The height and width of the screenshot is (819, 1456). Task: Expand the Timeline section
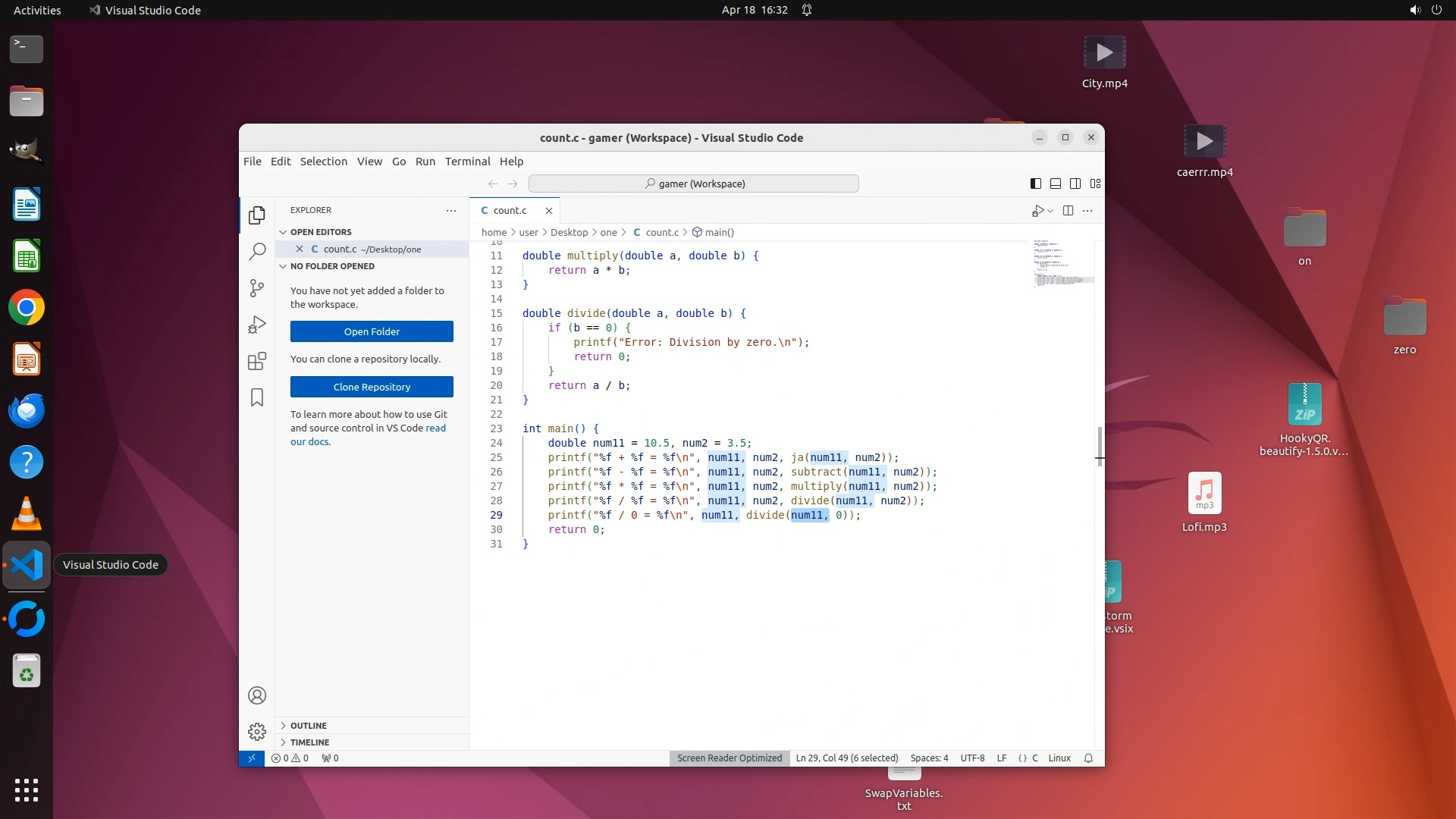coord(309,742)
